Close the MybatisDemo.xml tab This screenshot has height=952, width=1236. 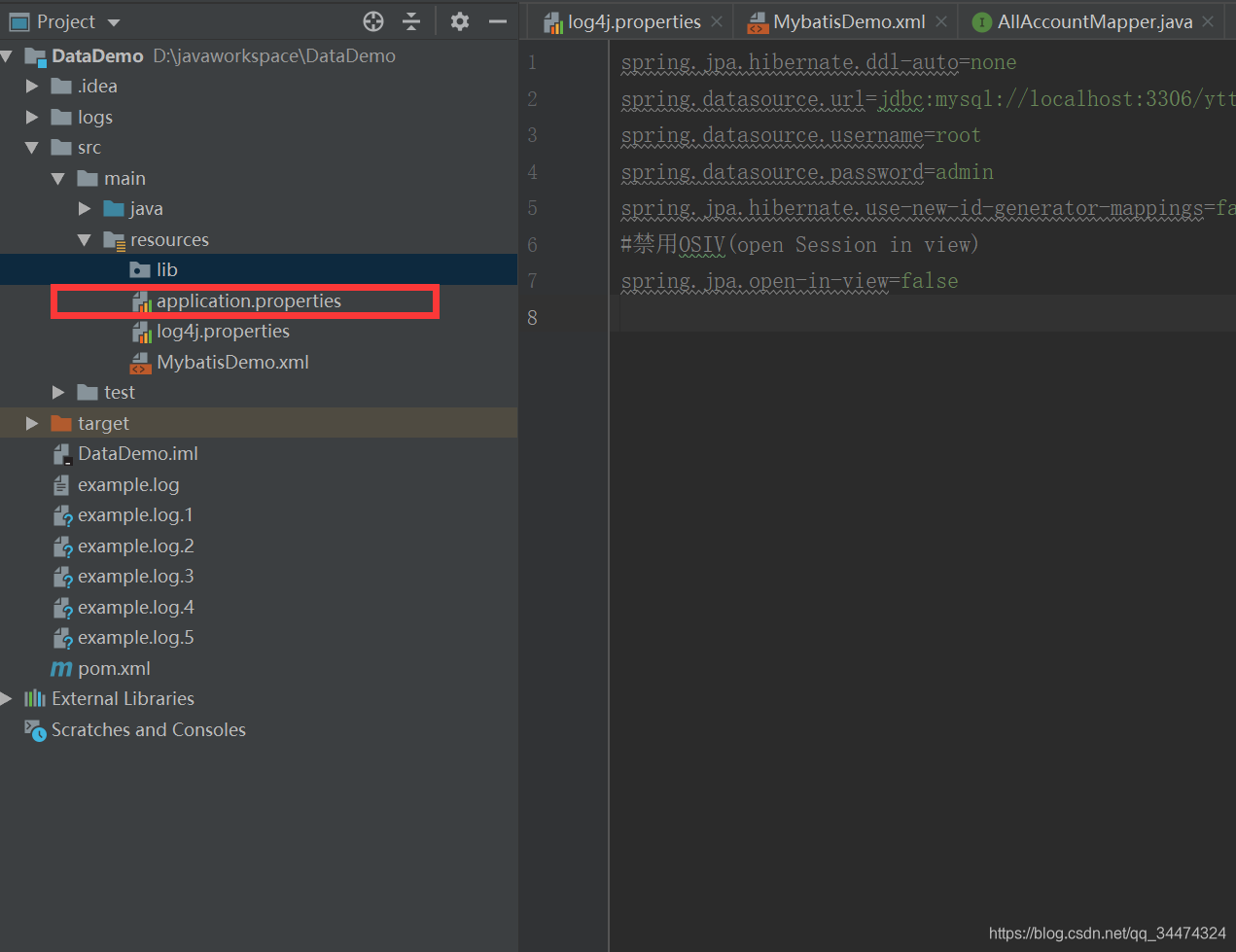click(941, 21)
